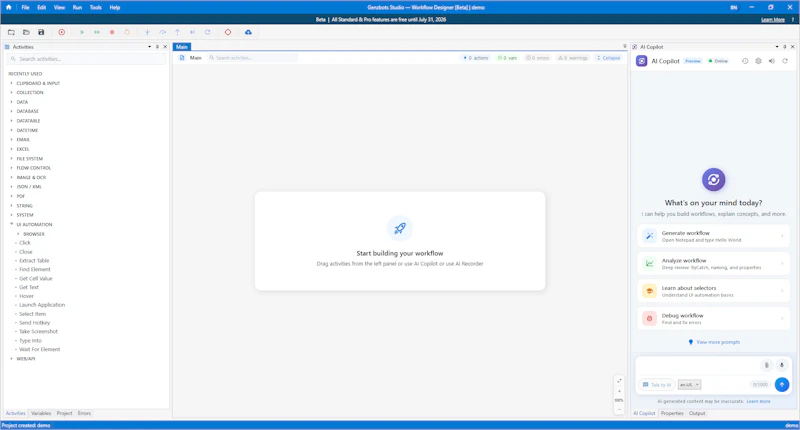Send the prompt with blue arrow button
This screenshot has width=800, height=430.
[x=782, y=385]
